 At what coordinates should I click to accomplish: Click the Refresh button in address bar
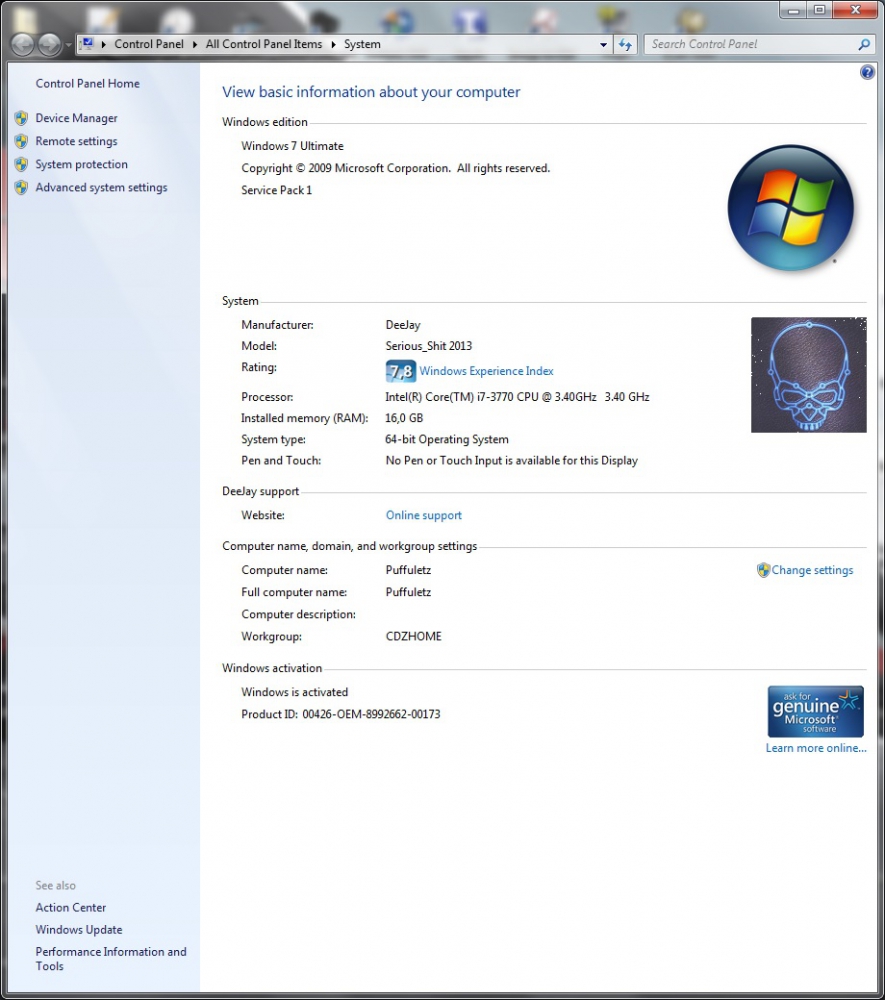(x=625, y=45)
